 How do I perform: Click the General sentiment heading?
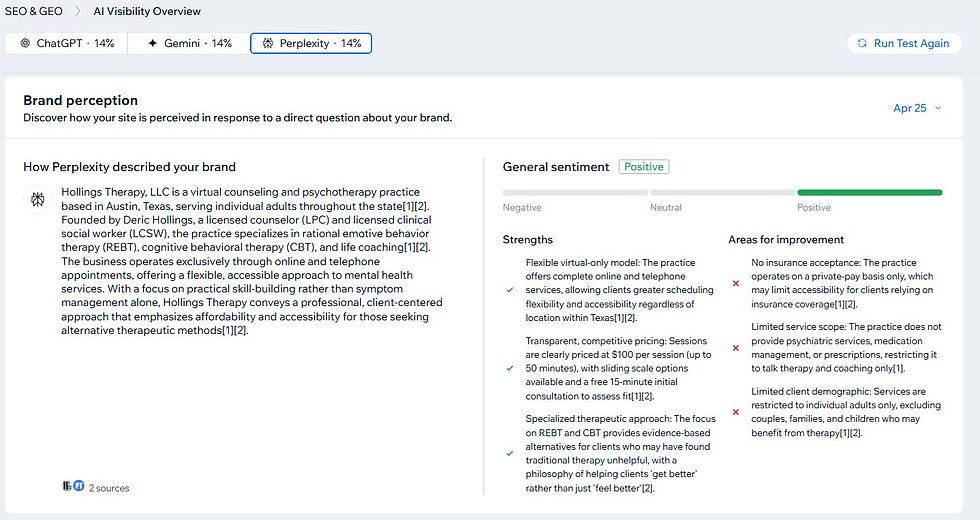pos(556,167)
